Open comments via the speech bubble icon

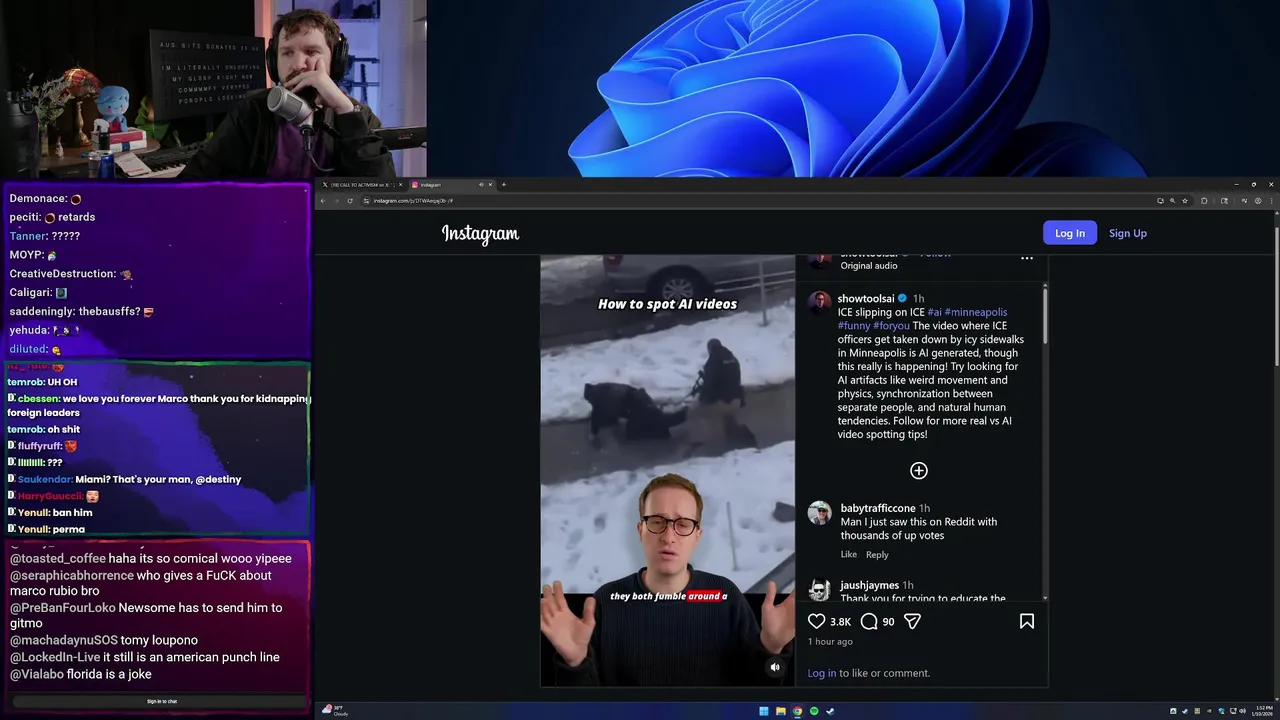pos(869,621)
